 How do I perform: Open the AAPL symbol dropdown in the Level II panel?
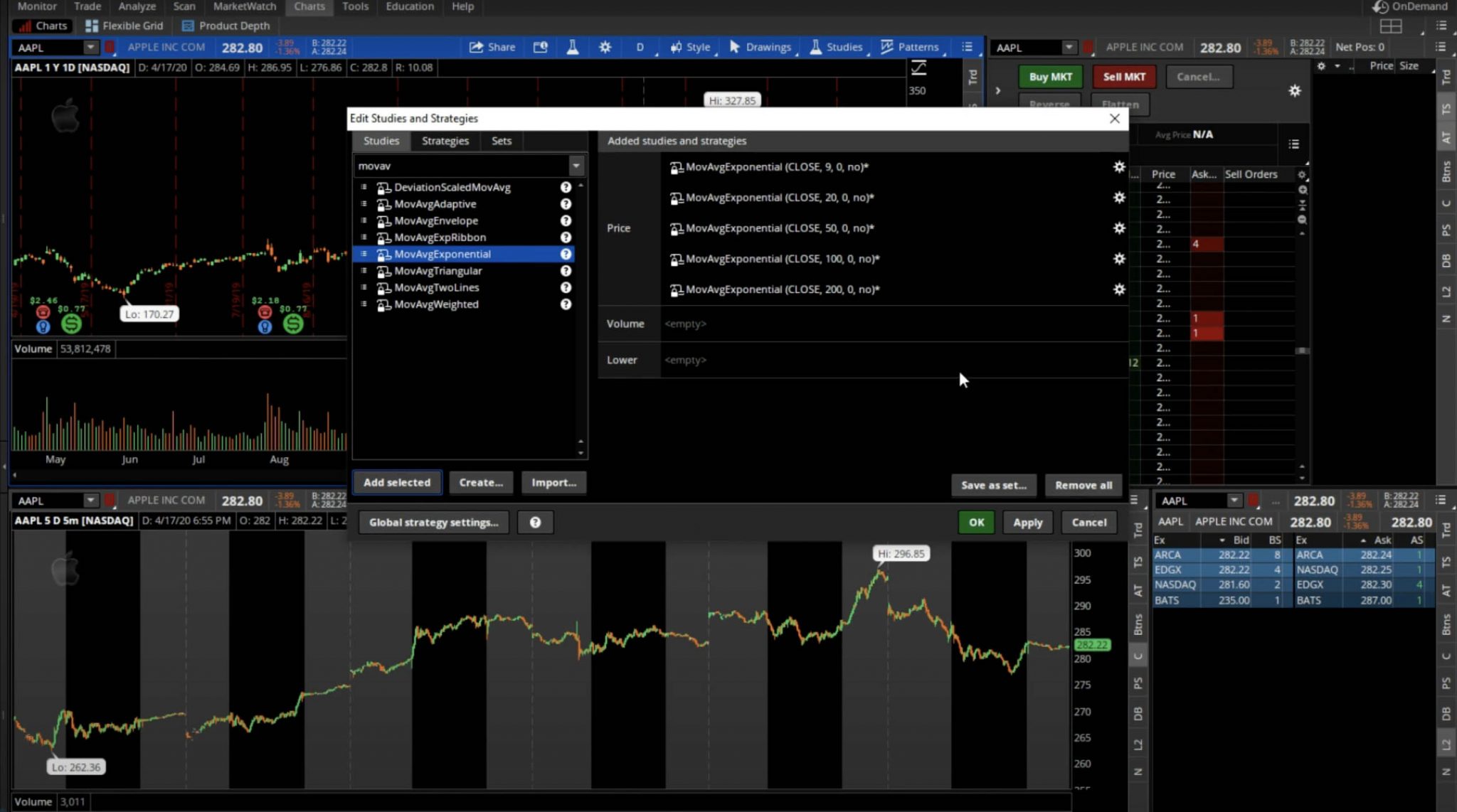[x=1234, y=501]
